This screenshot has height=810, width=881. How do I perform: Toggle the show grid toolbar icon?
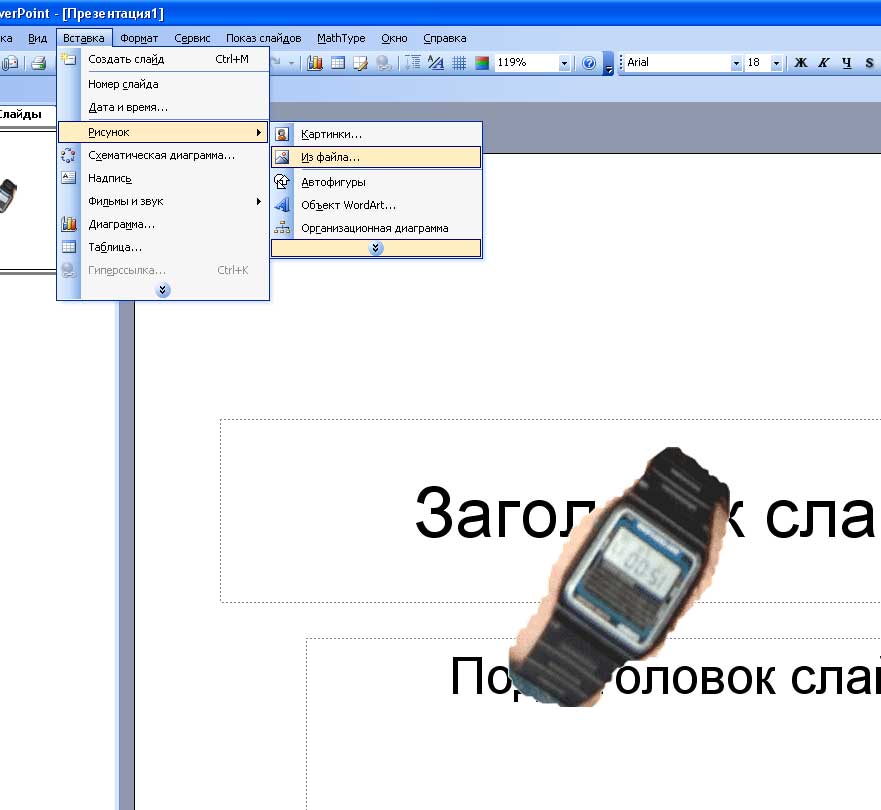point(459,63)
